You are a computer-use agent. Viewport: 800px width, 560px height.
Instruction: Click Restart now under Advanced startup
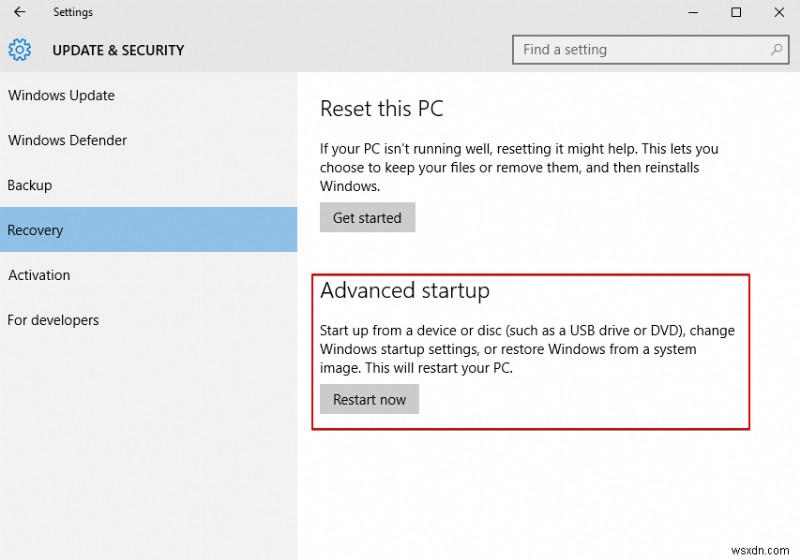click(369, 399)
